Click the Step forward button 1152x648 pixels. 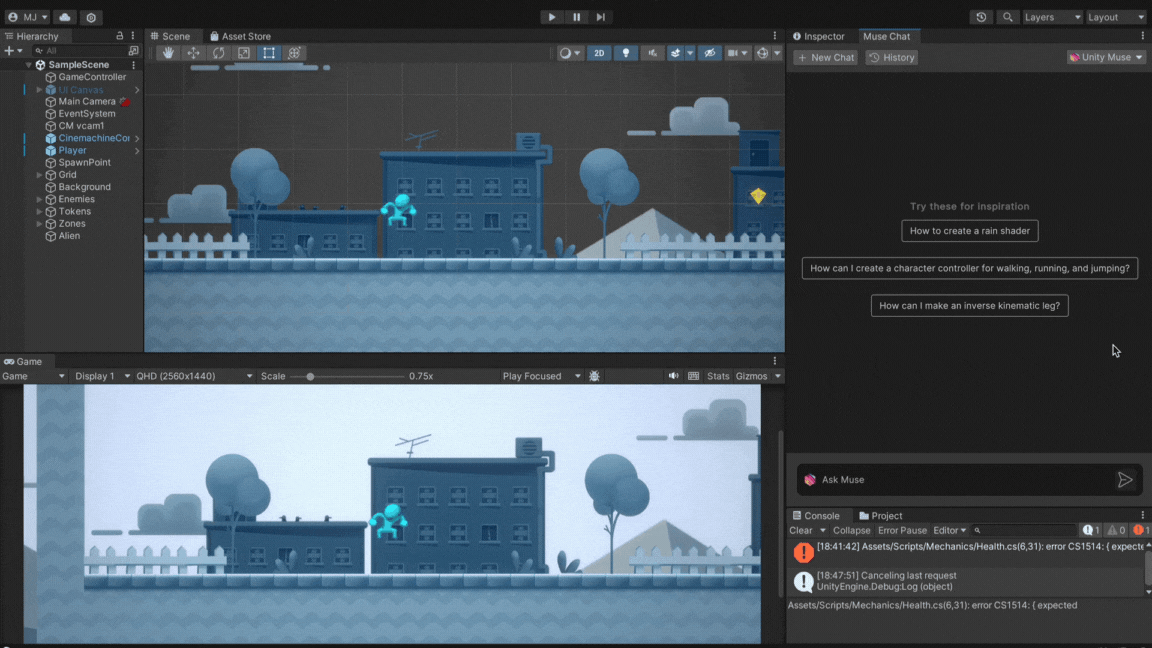[x=600, y=17]
